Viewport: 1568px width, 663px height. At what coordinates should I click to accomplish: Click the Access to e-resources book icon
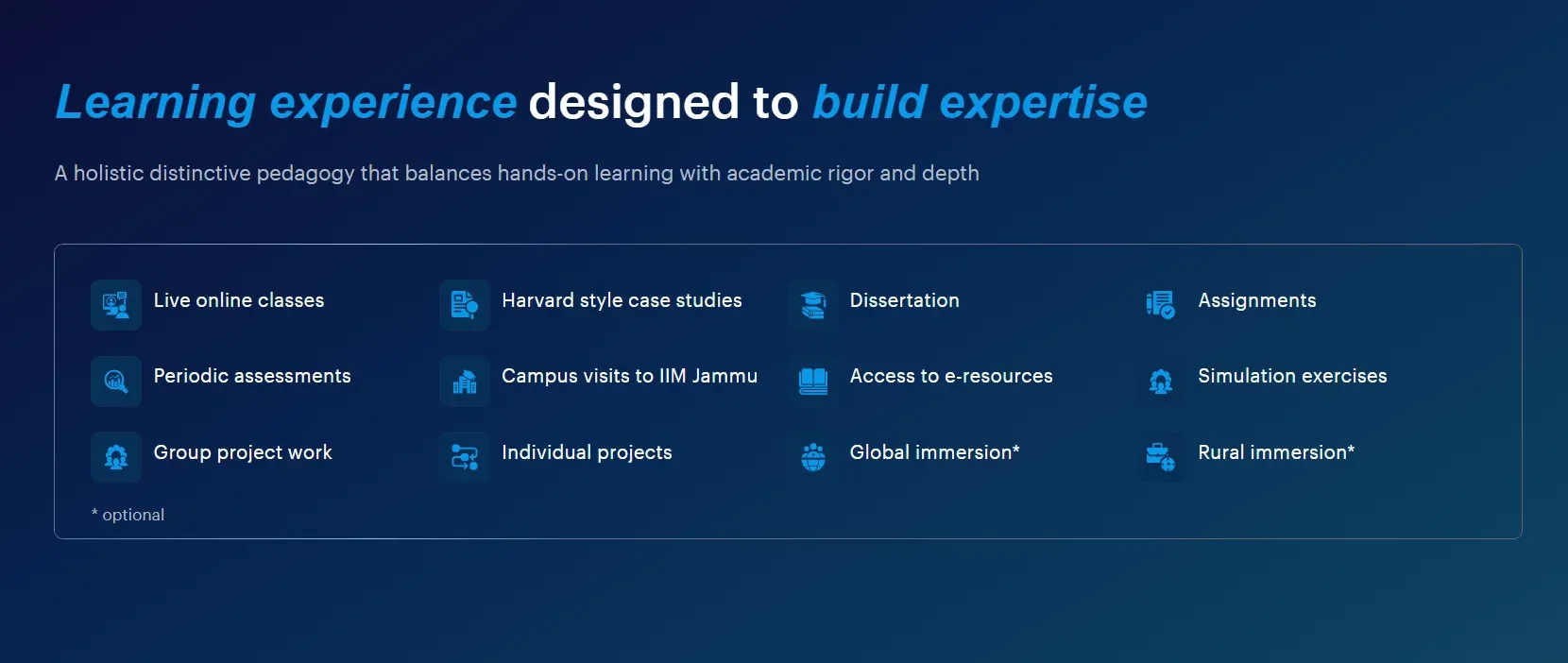tap(813, 382)
